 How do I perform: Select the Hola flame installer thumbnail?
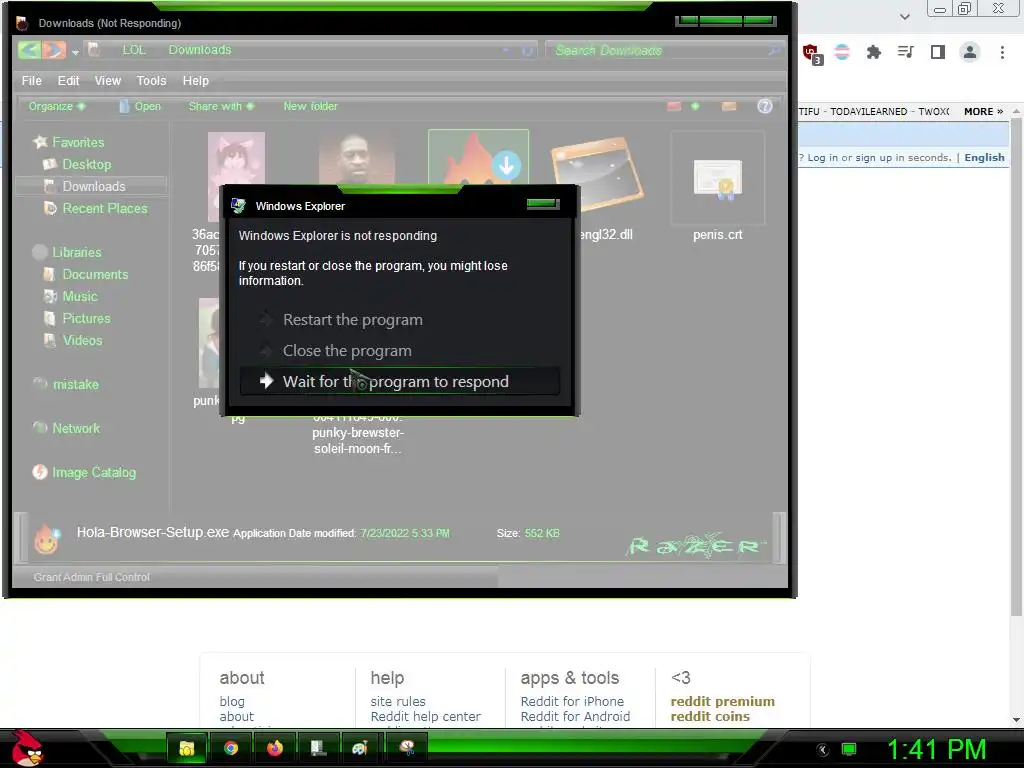tap(478, 157)
